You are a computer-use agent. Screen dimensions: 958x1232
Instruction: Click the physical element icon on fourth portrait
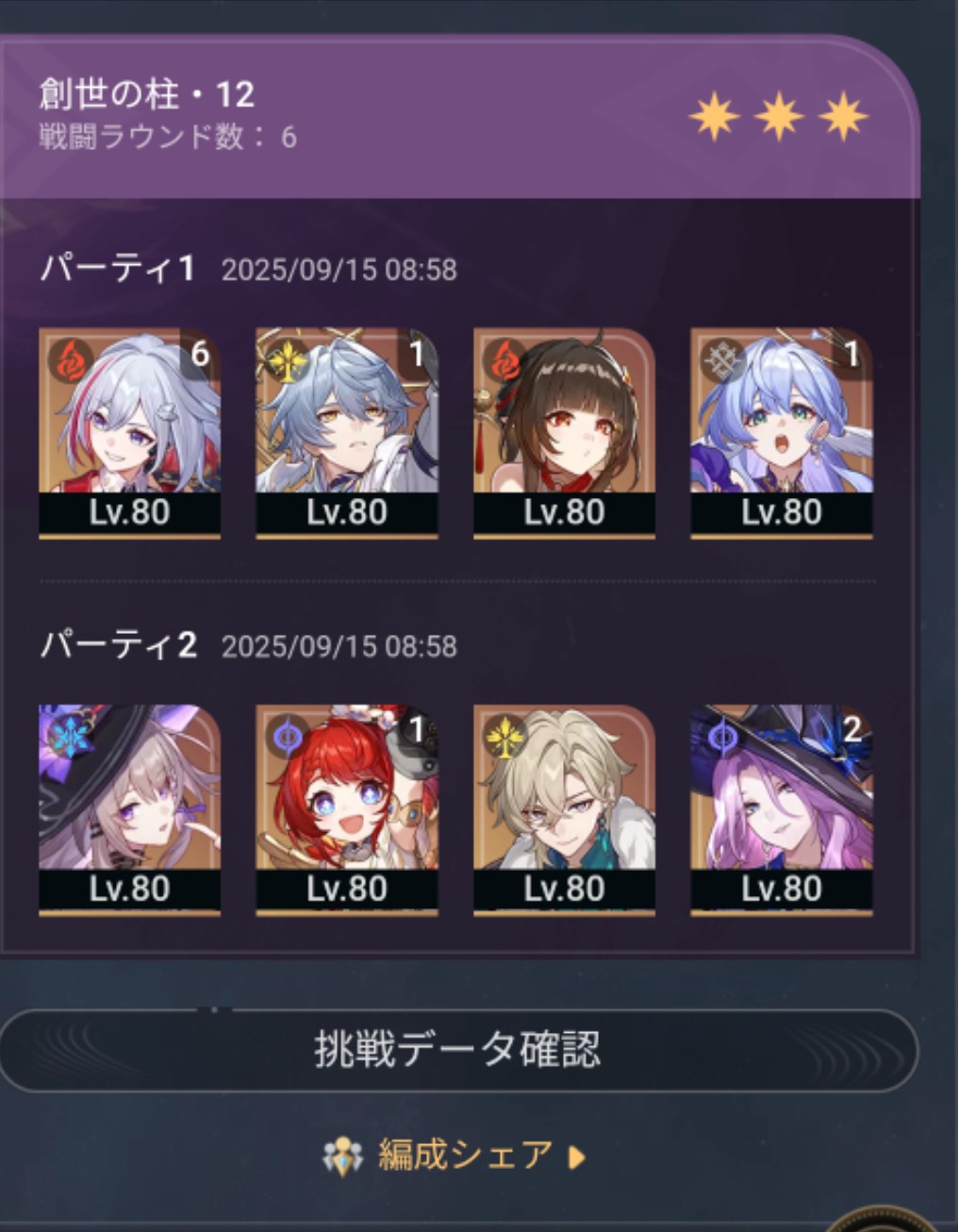(x=723, y=360)
